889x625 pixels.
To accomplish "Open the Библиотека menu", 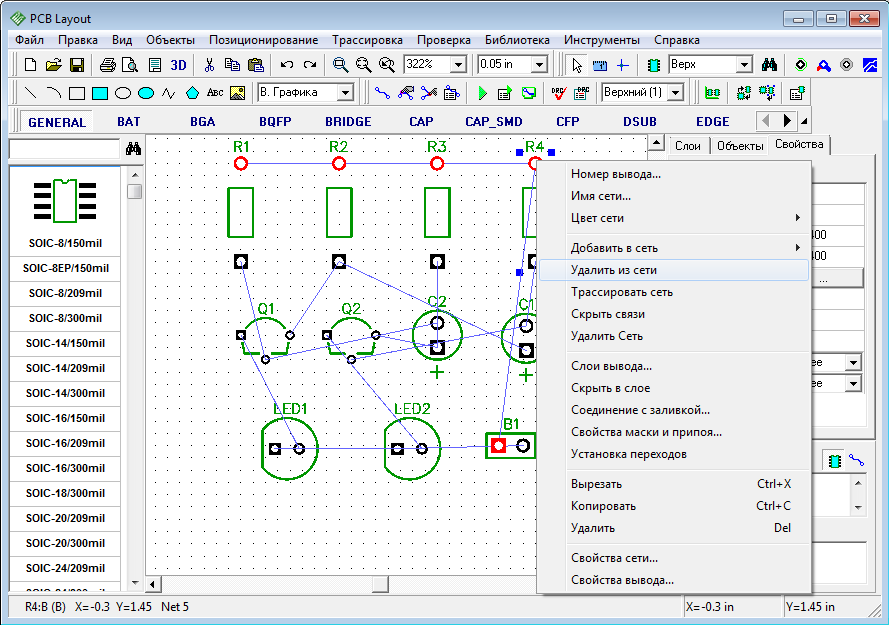I will tap(517, 40).
